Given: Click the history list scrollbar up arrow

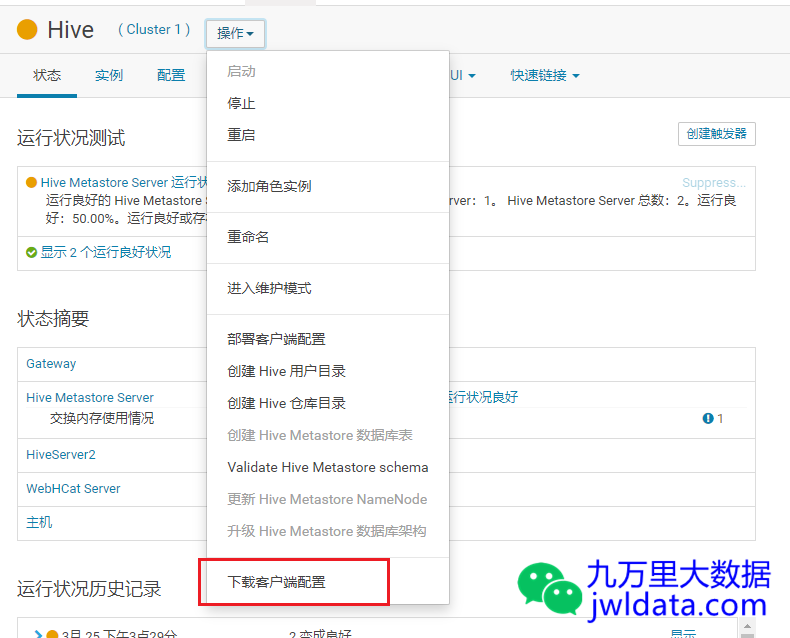Looking at the screenshot, I should [x=747, y=626].
